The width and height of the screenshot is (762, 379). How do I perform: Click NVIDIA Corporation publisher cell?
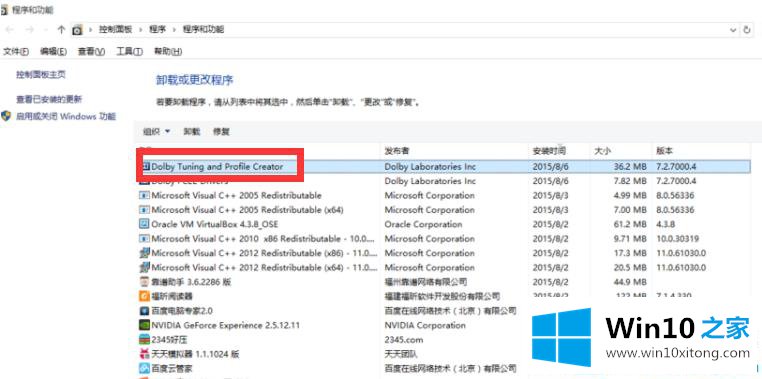[x=424, y=325]
